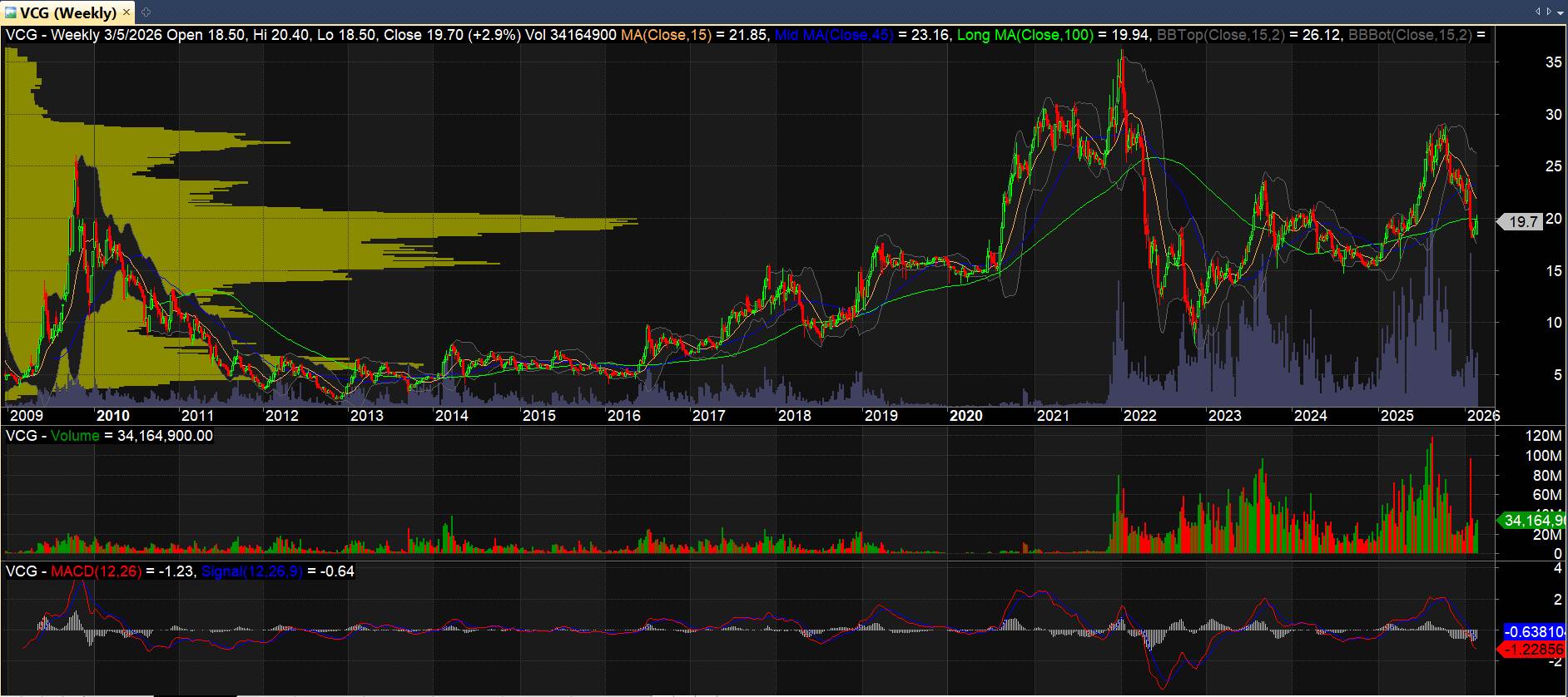Click the new chart tab plus icon
Image resolution: width=1568 pixels, height=697 pixels.
click(x=146, y=12)
